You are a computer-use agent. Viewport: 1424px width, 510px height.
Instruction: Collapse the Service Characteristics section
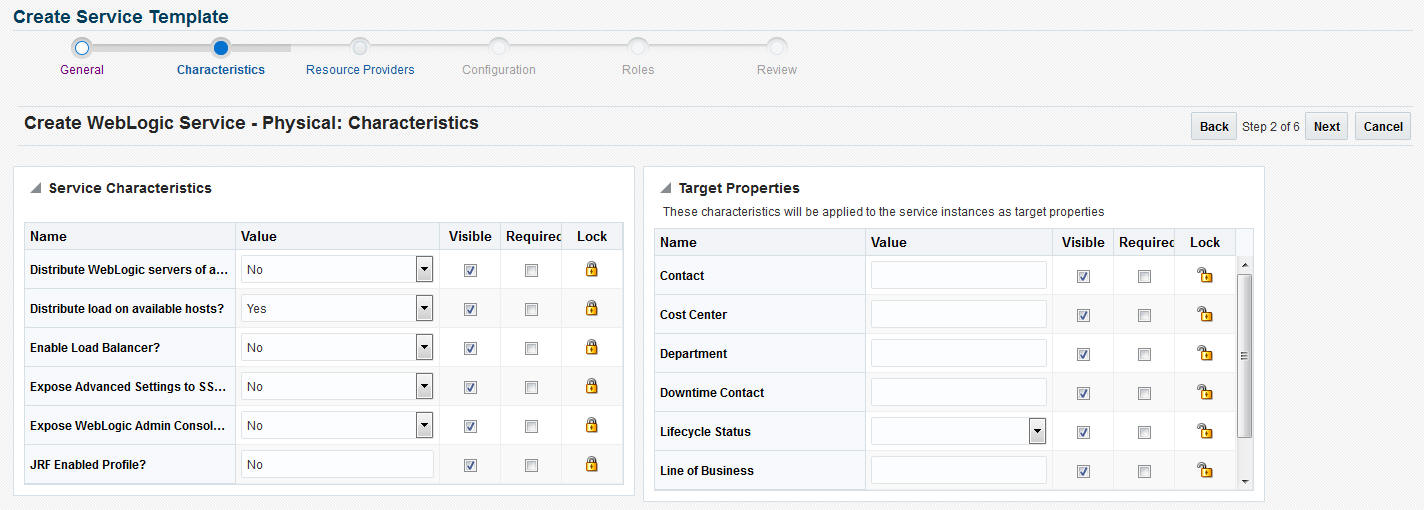tap(36, 188)
